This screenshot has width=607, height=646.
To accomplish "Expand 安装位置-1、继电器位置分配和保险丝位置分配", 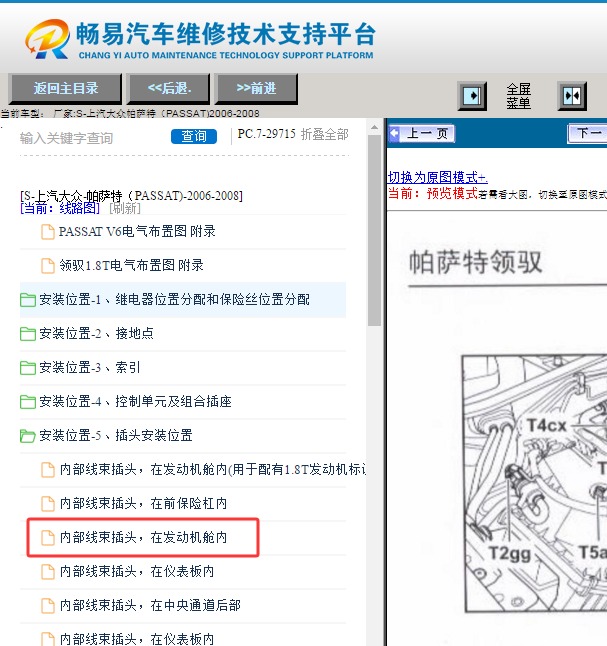I will pyautogui.click(x=174, y=300).
